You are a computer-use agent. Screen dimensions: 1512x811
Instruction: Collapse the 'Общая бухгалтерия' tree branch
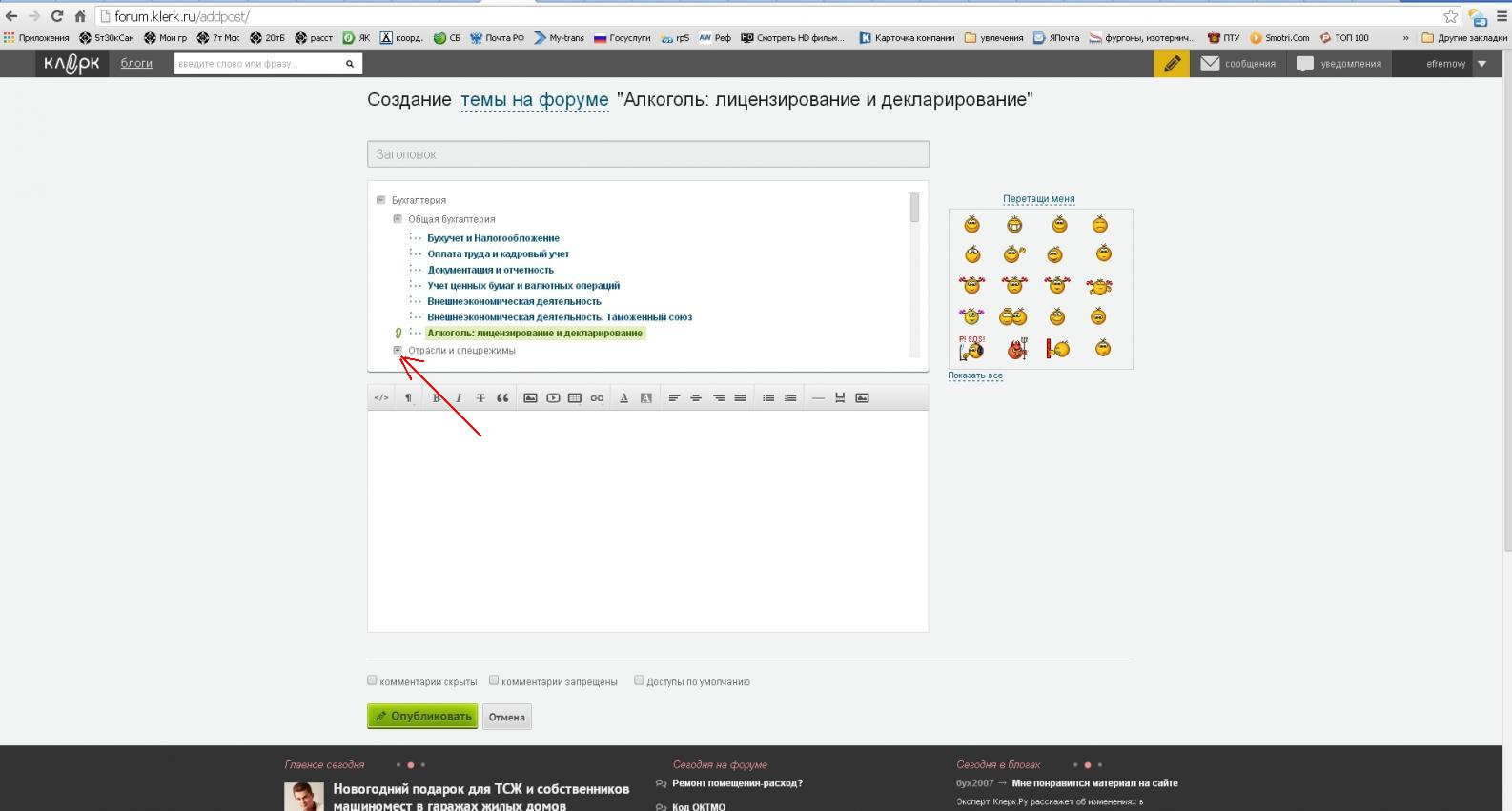coord(398,219)
